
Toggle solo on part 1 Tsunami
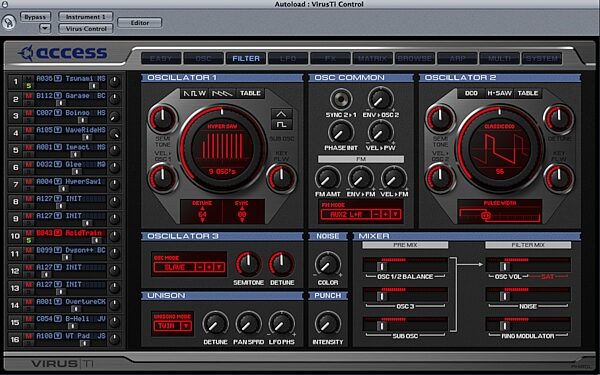pyautogui.click(x=28, y=86)
